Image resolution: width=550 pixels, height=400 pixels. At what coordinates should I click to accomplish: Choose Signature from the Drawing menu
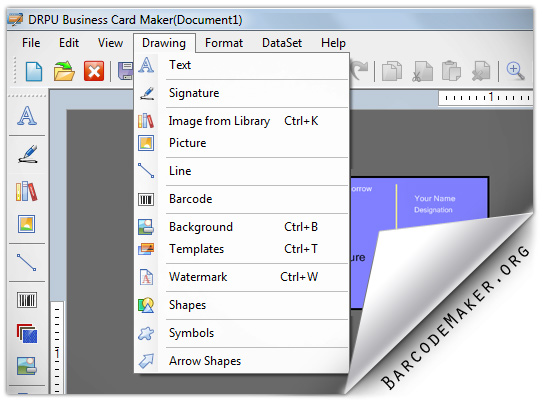click(242, 93)
